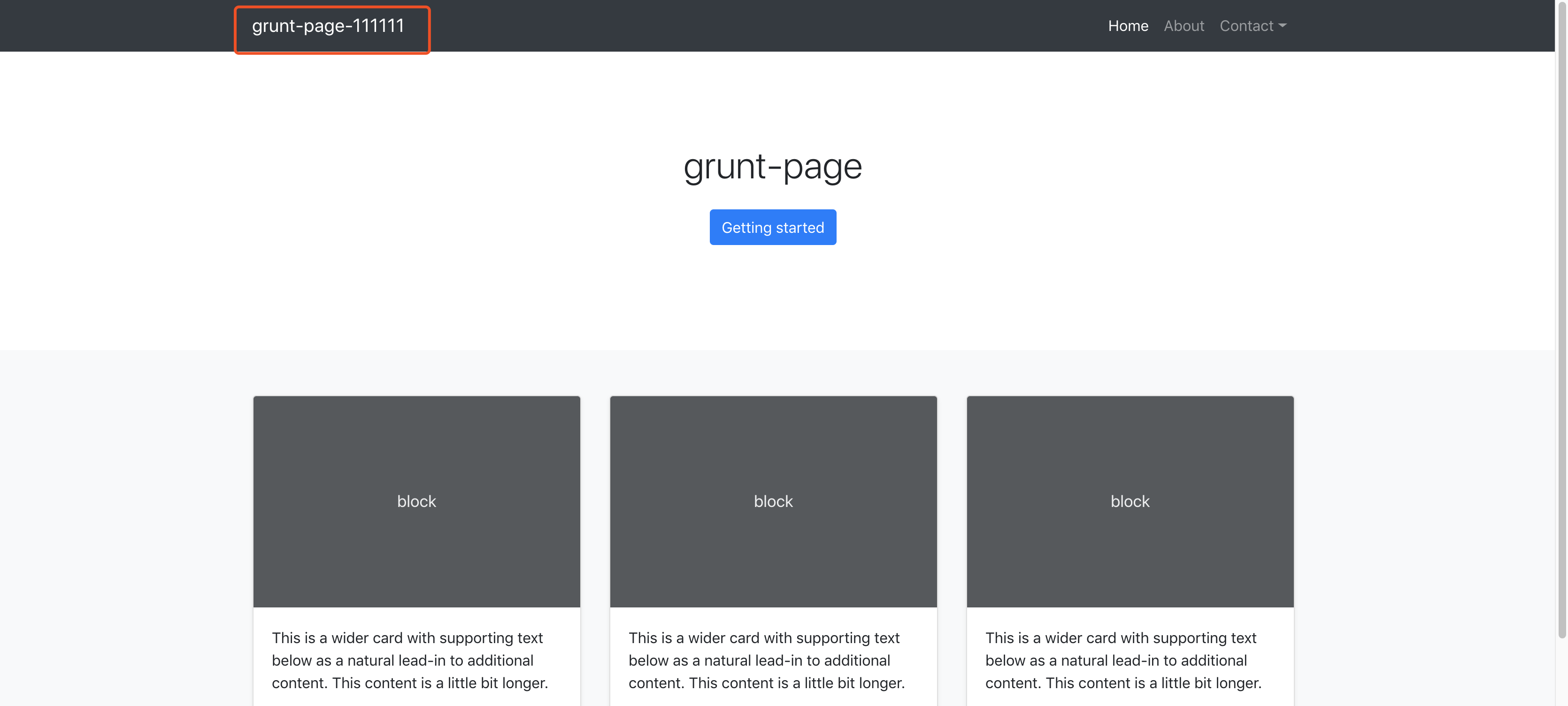This screenshot has width=1568, height=706.
Task: Click the 'block' label in middle card
Action: 773,501
